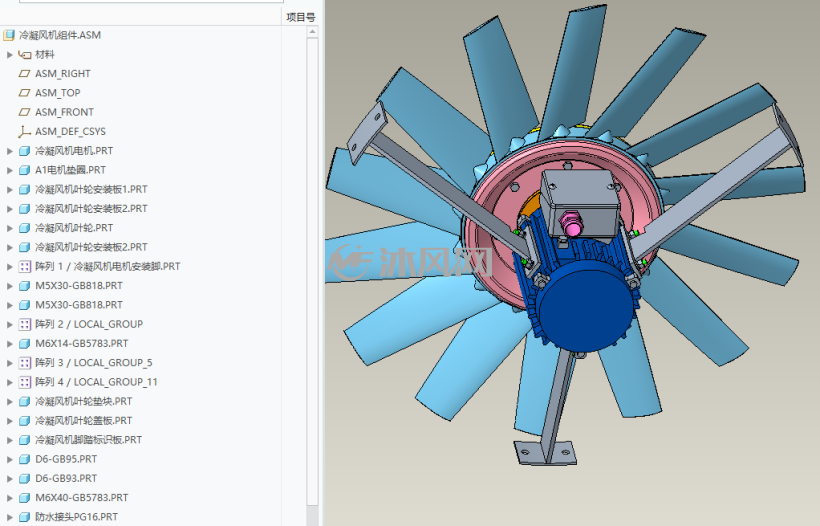The image size is (820, 526).
Task: Expand the 阵列 1 pattern node
Action: click(9, 267)
